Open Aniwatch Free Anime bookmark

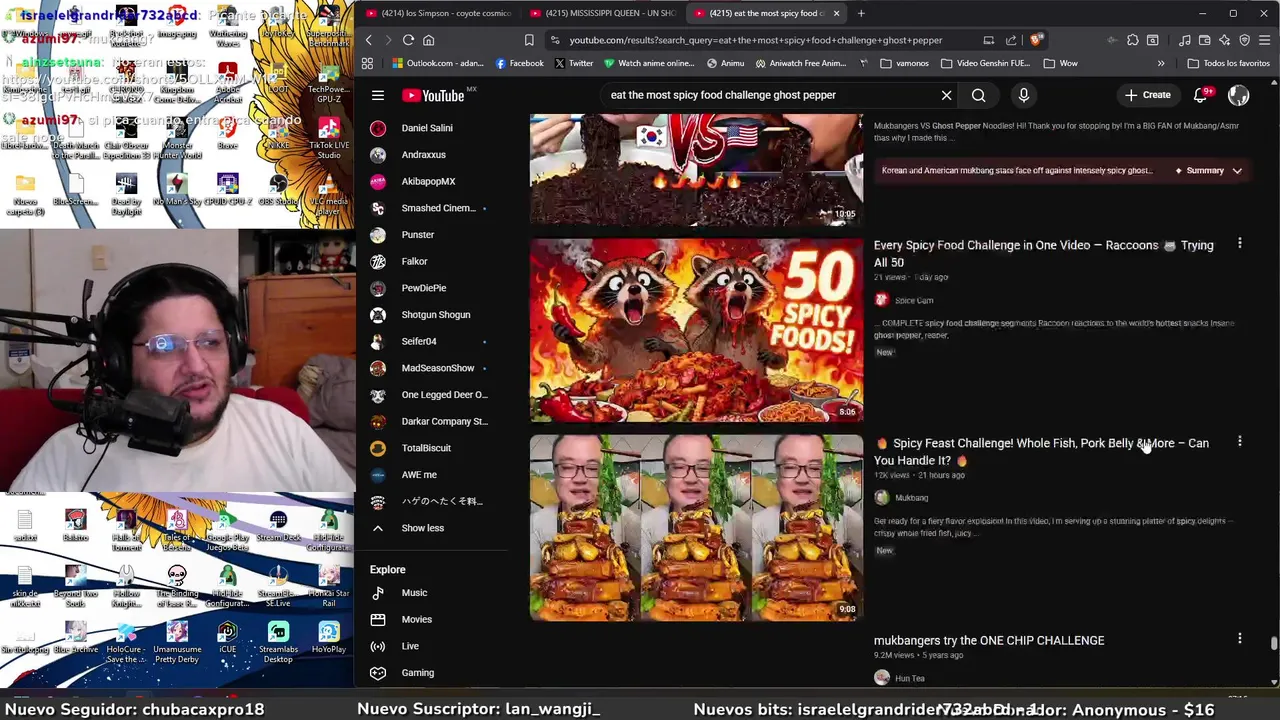tap(801, 63)
